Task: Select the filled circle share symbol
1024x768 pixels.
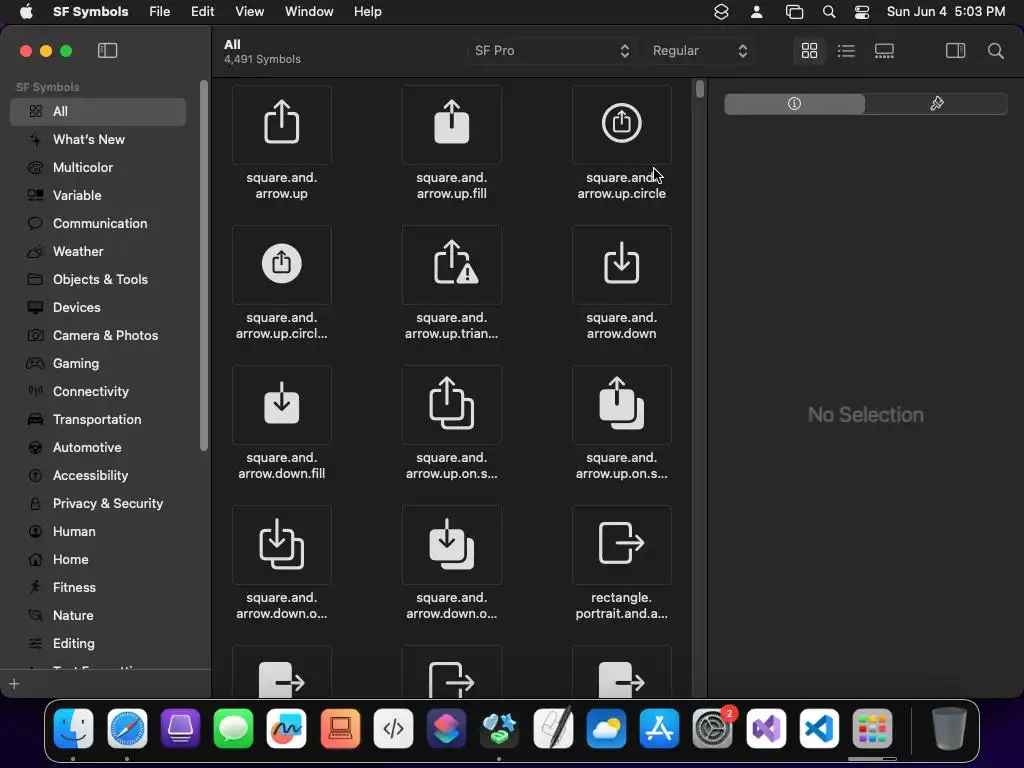Action: coord(281,264)
